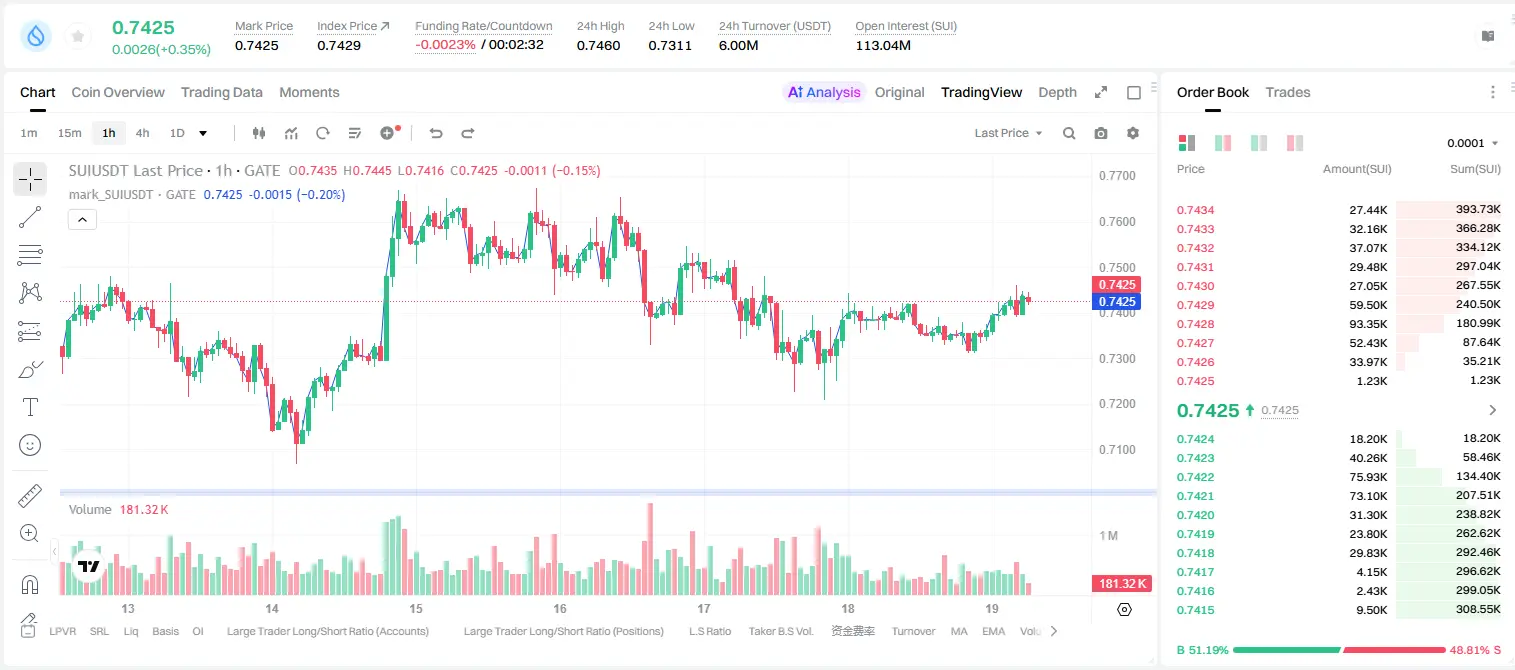Select the ruler measure tool
1515x670 pixels.
click(x=30, y=495)
